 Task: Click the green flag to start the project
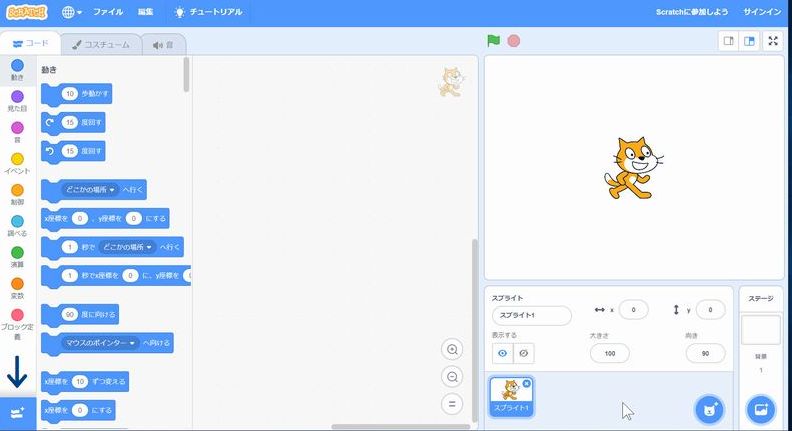(493, 41)
